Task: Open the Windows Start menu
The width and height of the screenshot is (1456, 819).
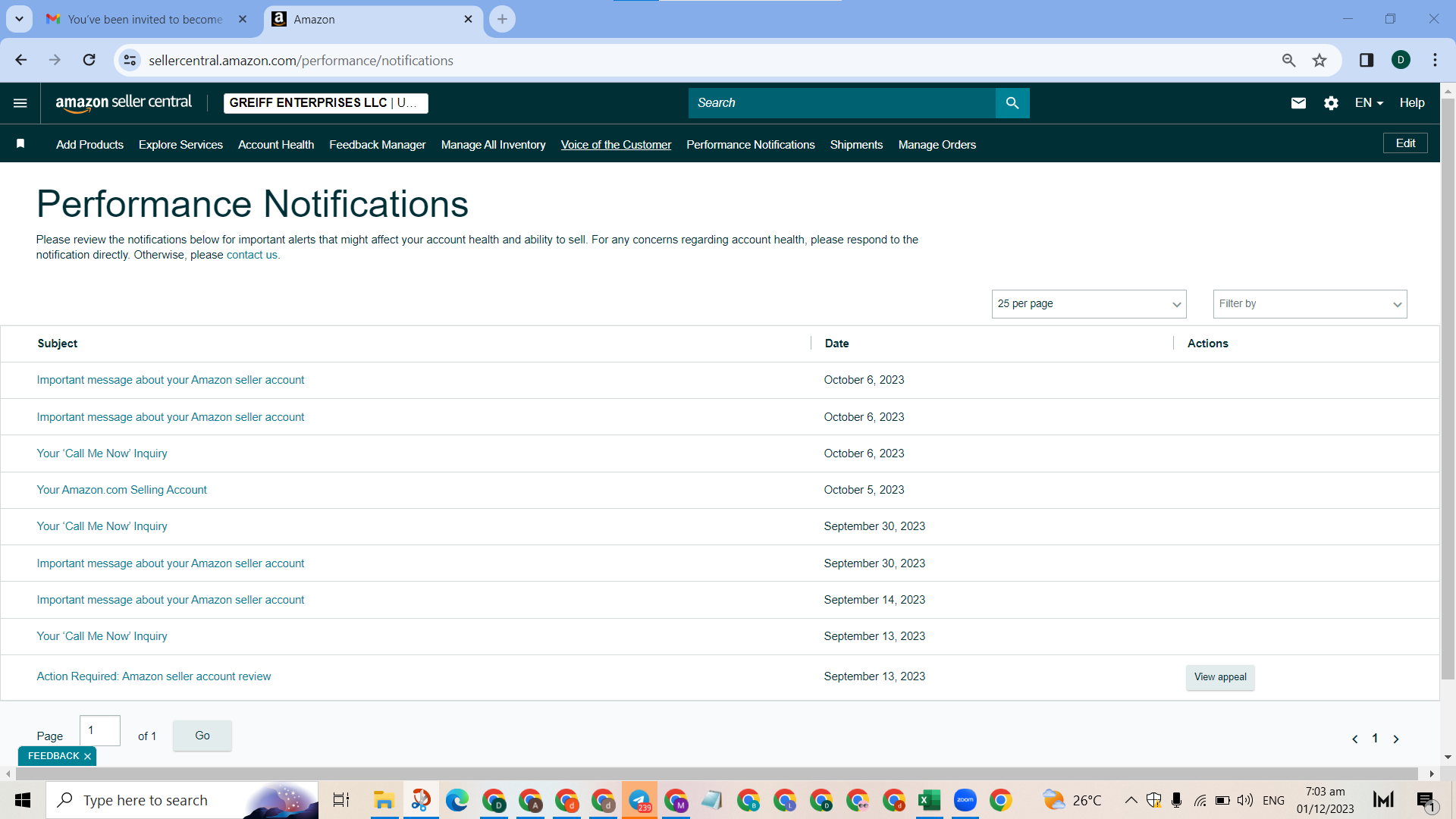Action: [x=23, y=800]
